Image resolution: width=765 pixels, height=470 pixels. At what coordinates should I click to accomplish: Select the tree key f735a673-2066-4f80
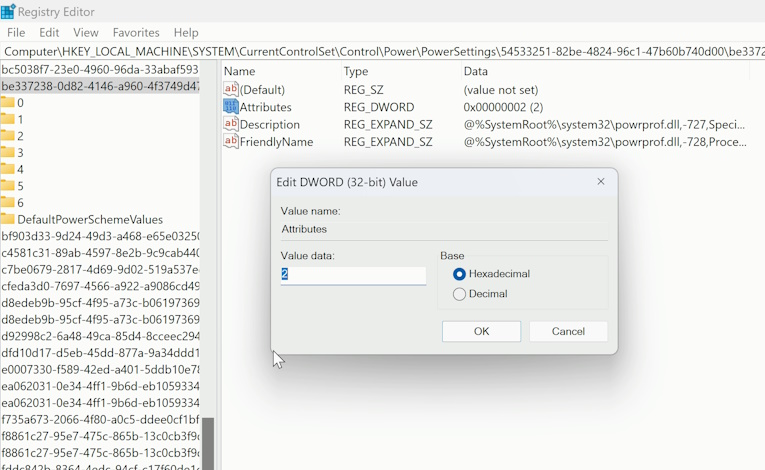[x=100, y=419]
